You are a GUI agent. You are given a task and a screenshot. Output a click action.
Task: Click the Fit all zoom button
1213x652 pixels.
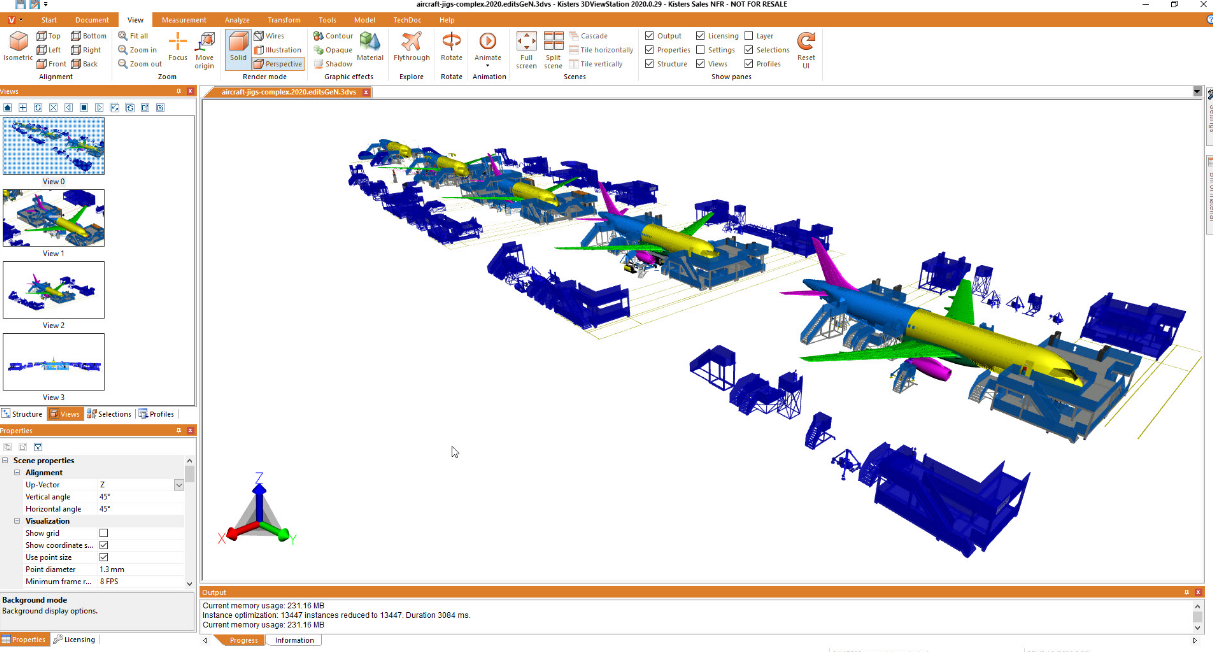pos(133,36)
